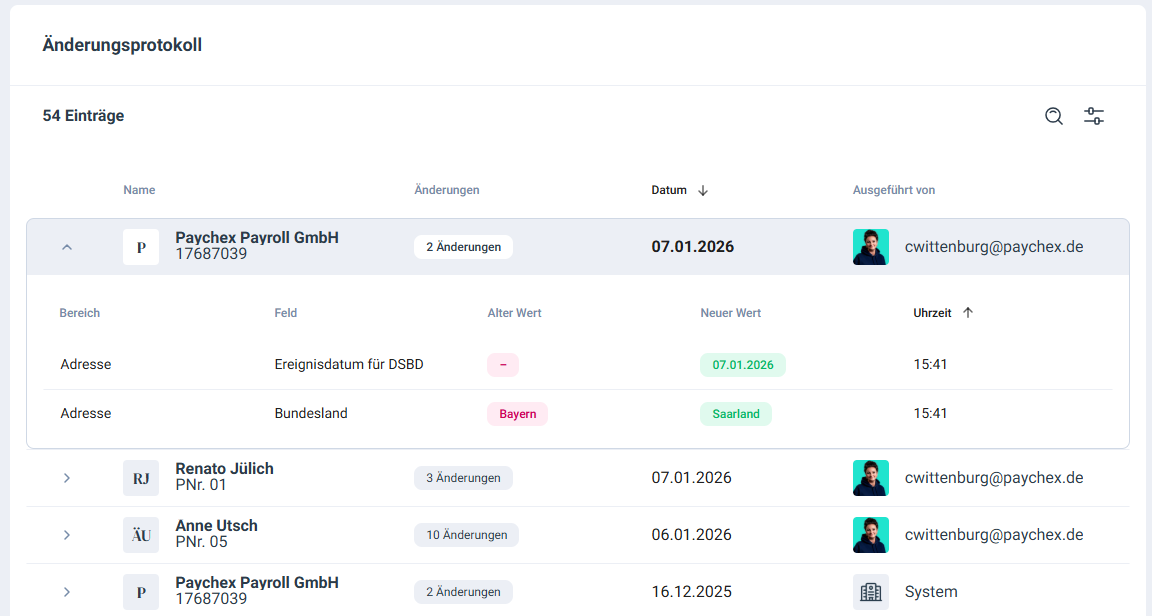Click the P avatar in expanded Paychex row
Viewport: 1152px width, 616px height.
click(141, 247)
